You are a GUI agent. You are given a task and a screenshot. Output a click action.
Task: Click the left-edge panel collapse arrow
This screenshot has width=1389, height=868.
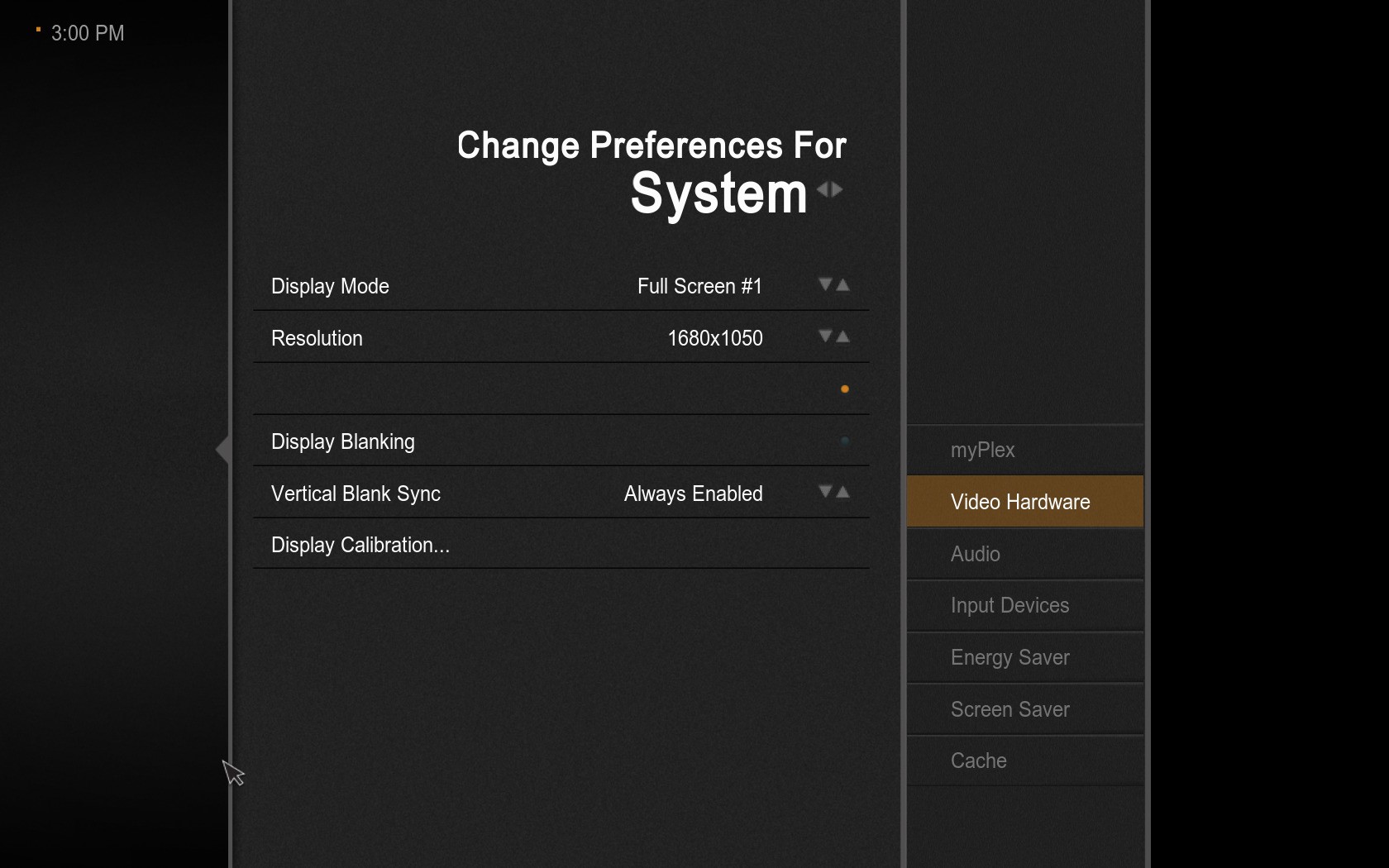(x=222, y=449)
